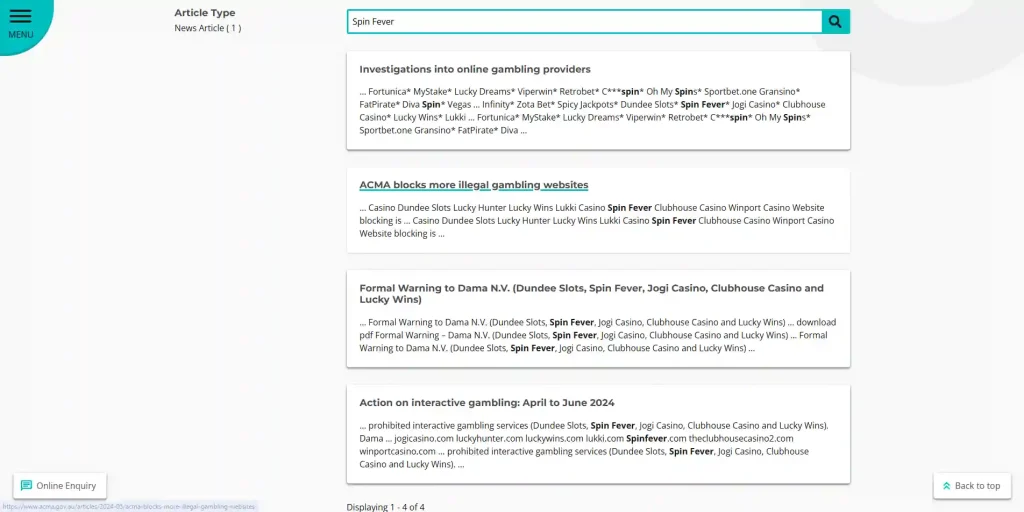The height and width of the screenshot is (512, 1024).
Task: Open Action on interactive gambling April to June 2024
Action: coord(487,403)
